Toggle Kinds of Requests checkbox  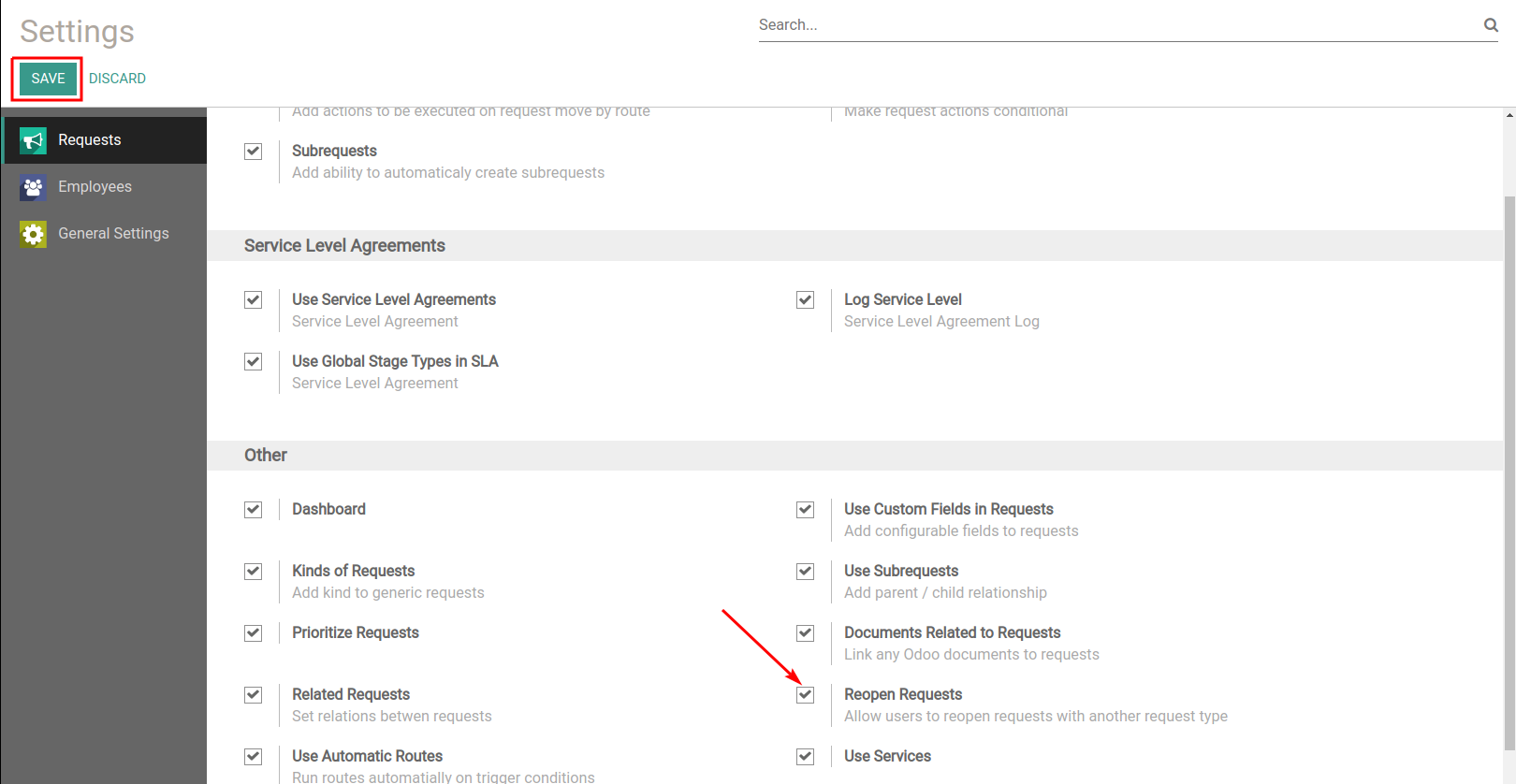click(253, 572)
